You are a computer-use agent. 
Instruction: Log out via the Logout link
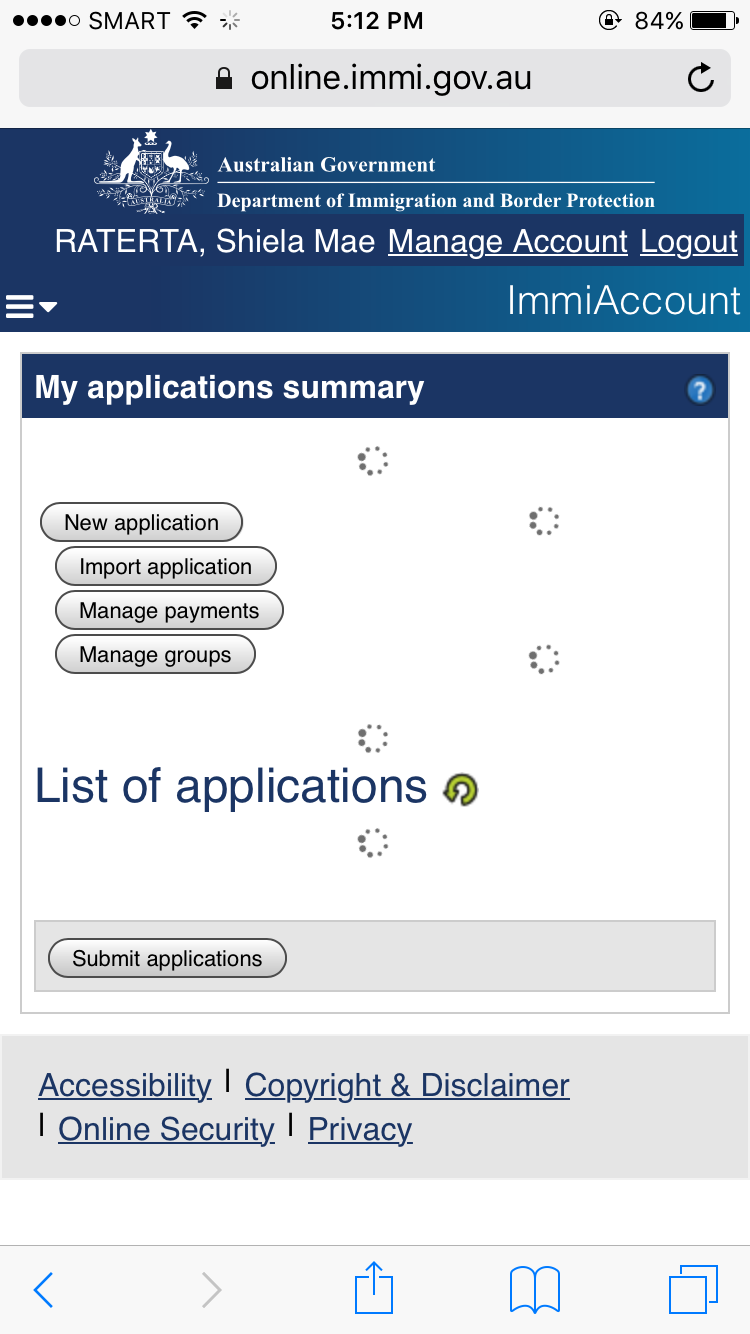pyautogui.click(x=689, y=242)
